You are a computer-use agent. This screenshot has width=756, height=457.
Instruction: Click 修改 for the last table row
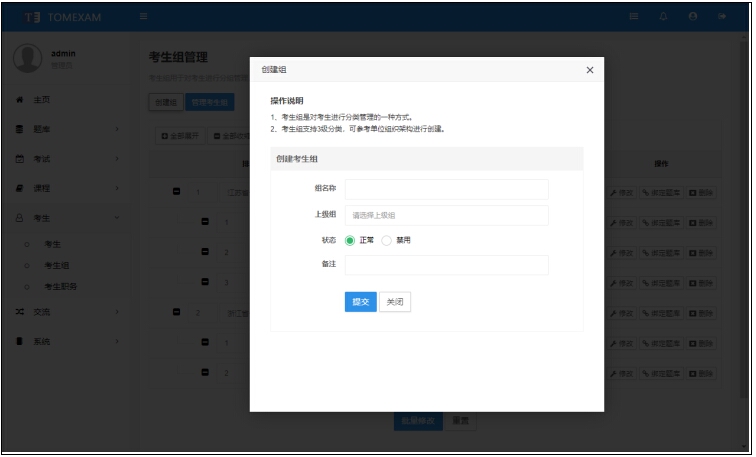pyautogui.click(x=621, y=374)
